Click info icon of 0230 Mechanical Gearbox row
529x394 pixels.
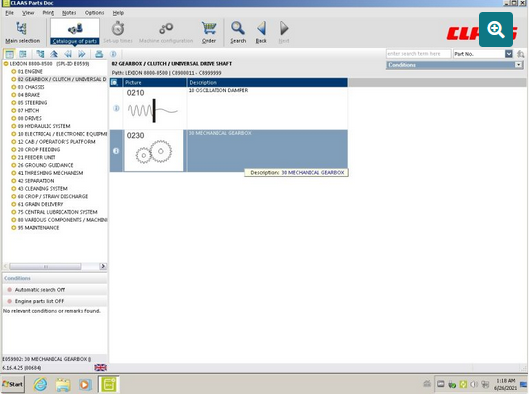point(116,151)
